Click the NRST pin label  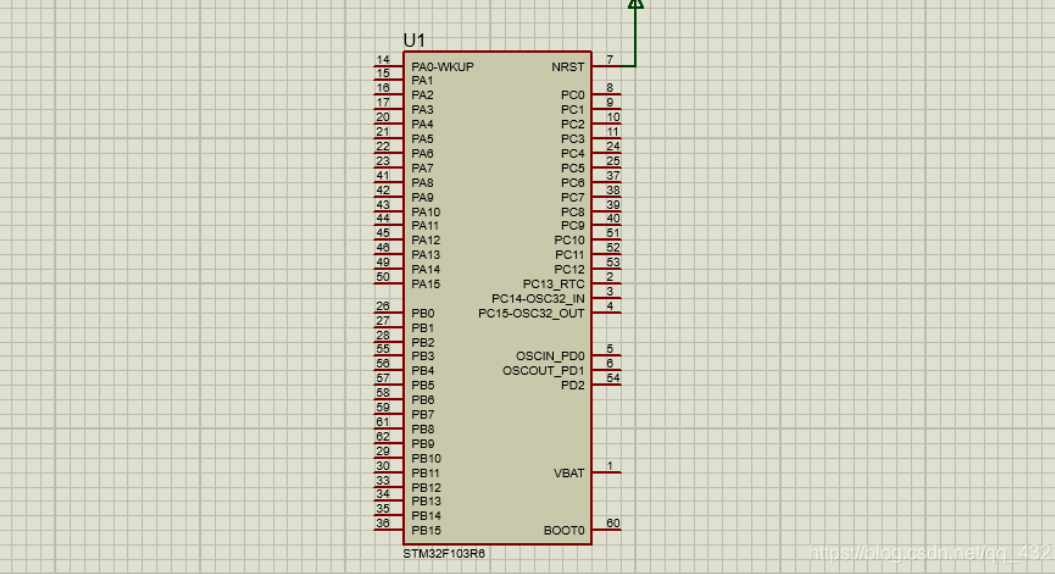click(568, 67)
